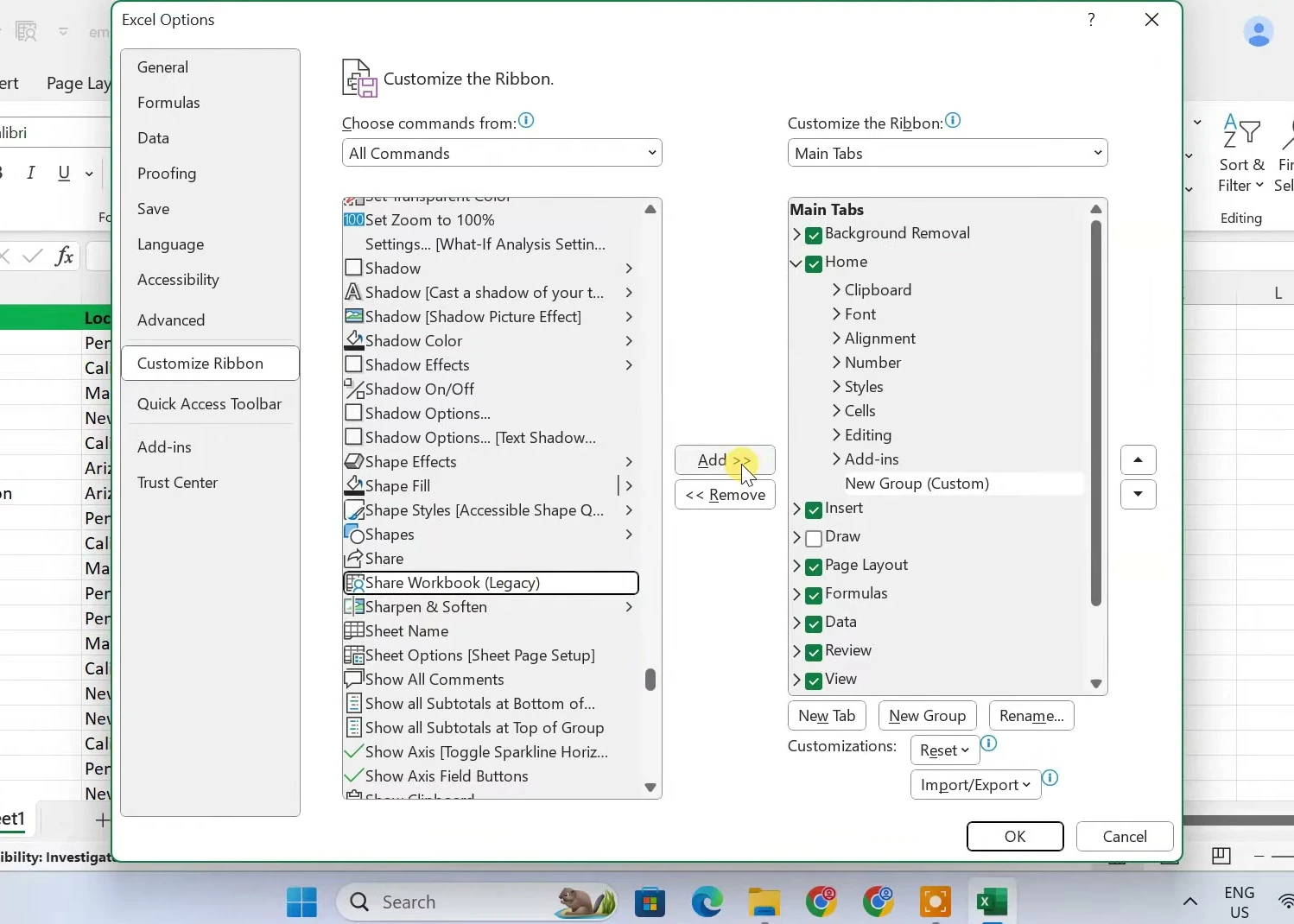Uncheck the Formulas tab checkbox

pyautogui.click(x=814, y=596)
